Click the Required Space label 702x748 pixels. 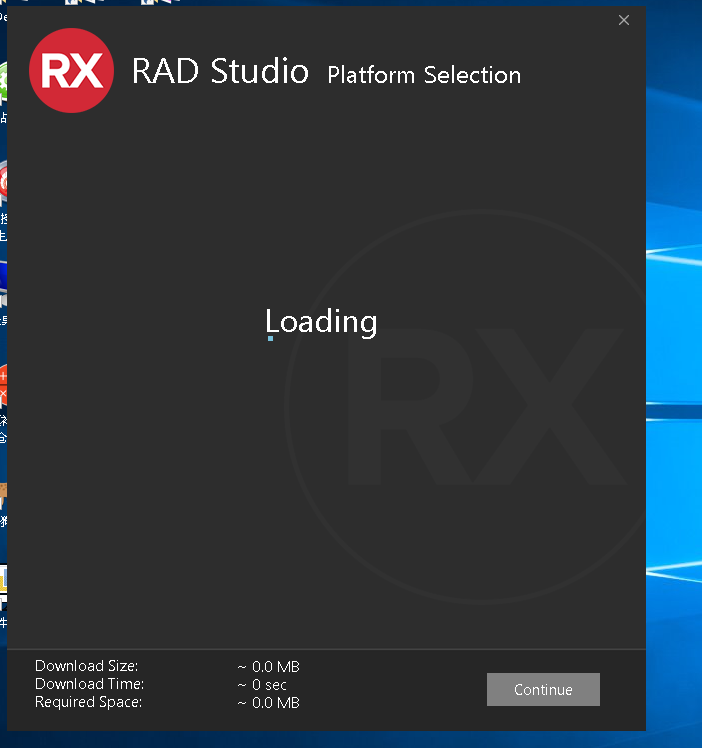89,702
